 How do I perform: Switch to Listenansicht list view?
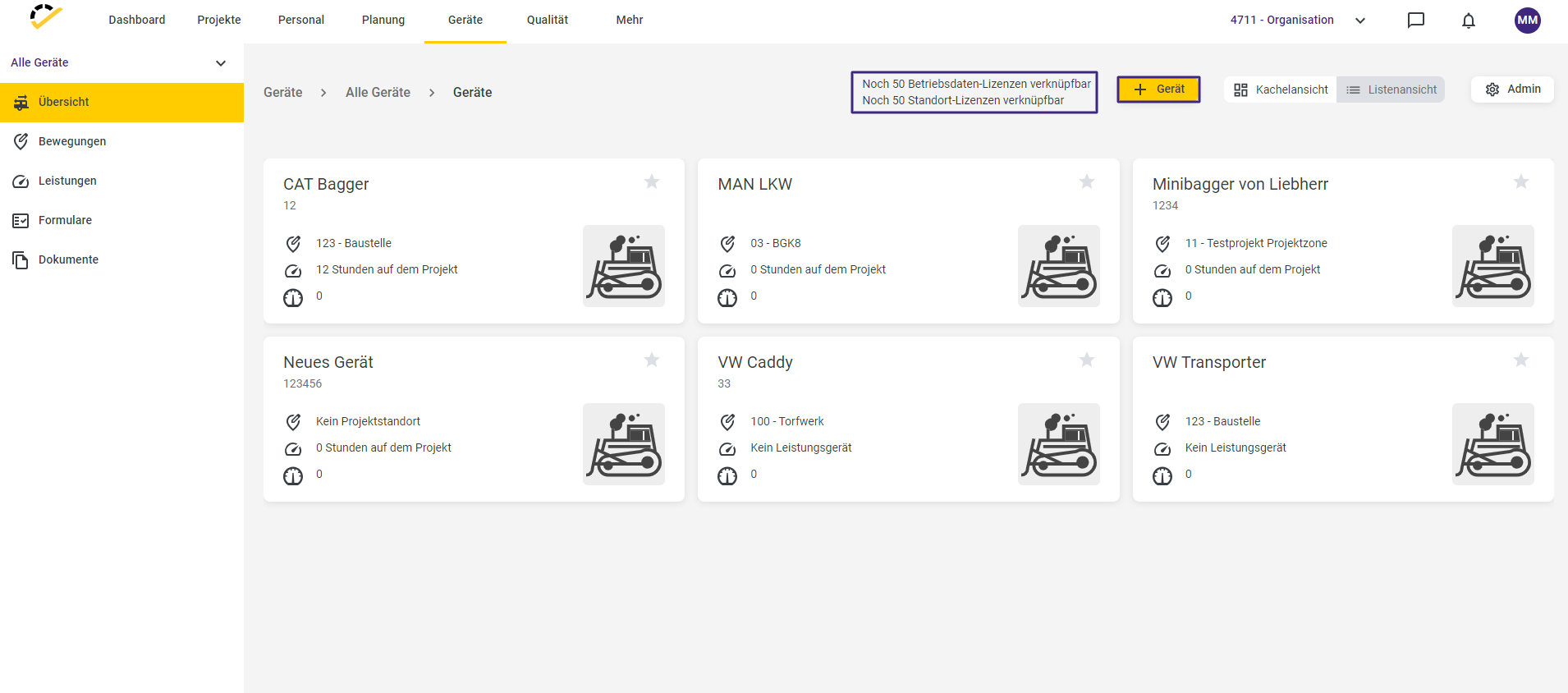click(x=1391, y=89)
